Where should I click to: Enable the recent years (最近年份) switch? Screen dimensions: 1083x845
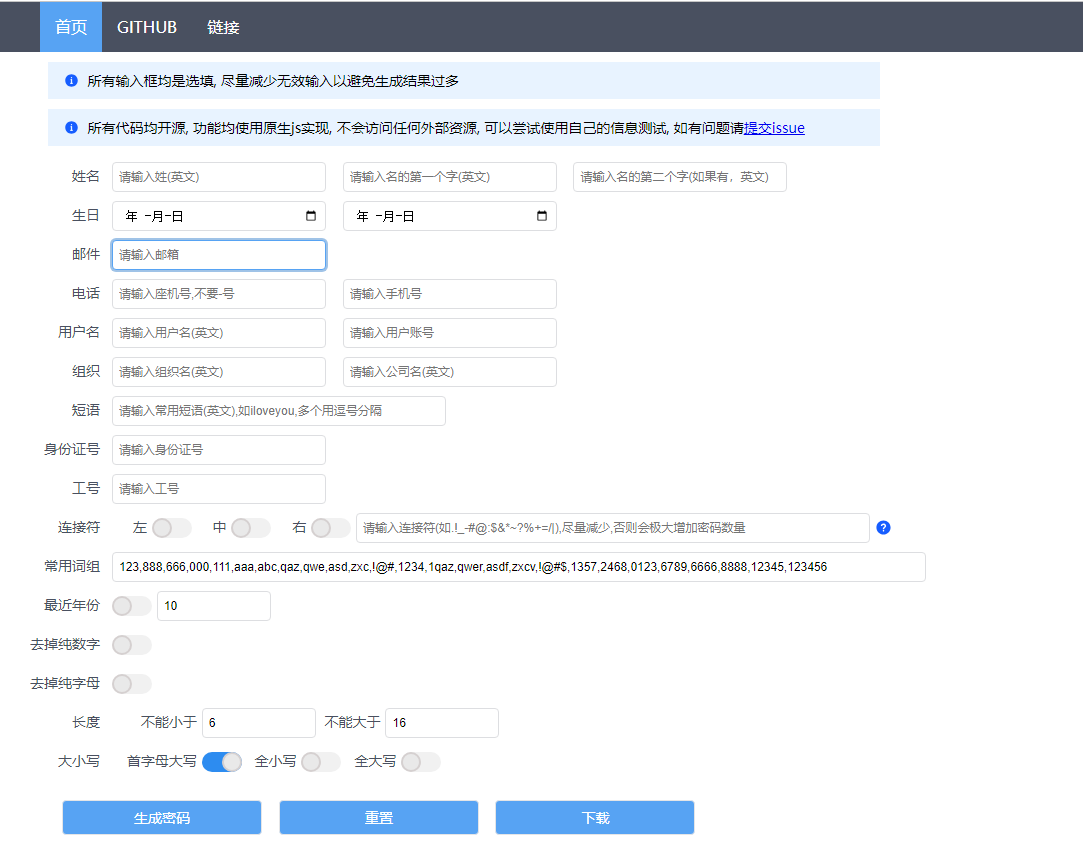click(132, 606)
